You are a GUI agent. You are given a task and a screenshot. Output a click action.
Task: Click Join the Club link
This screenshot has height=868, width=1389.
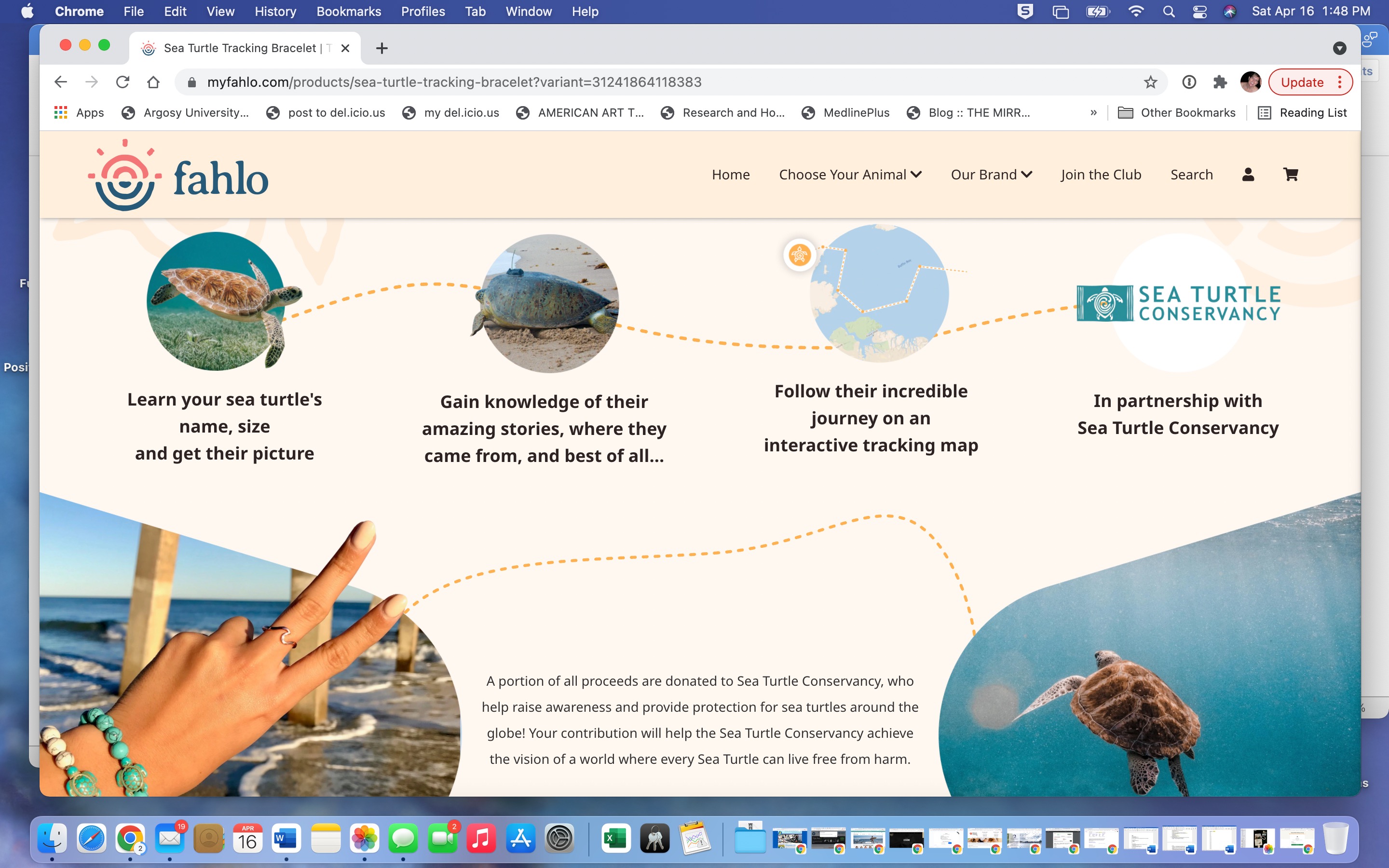(1101, 175)
